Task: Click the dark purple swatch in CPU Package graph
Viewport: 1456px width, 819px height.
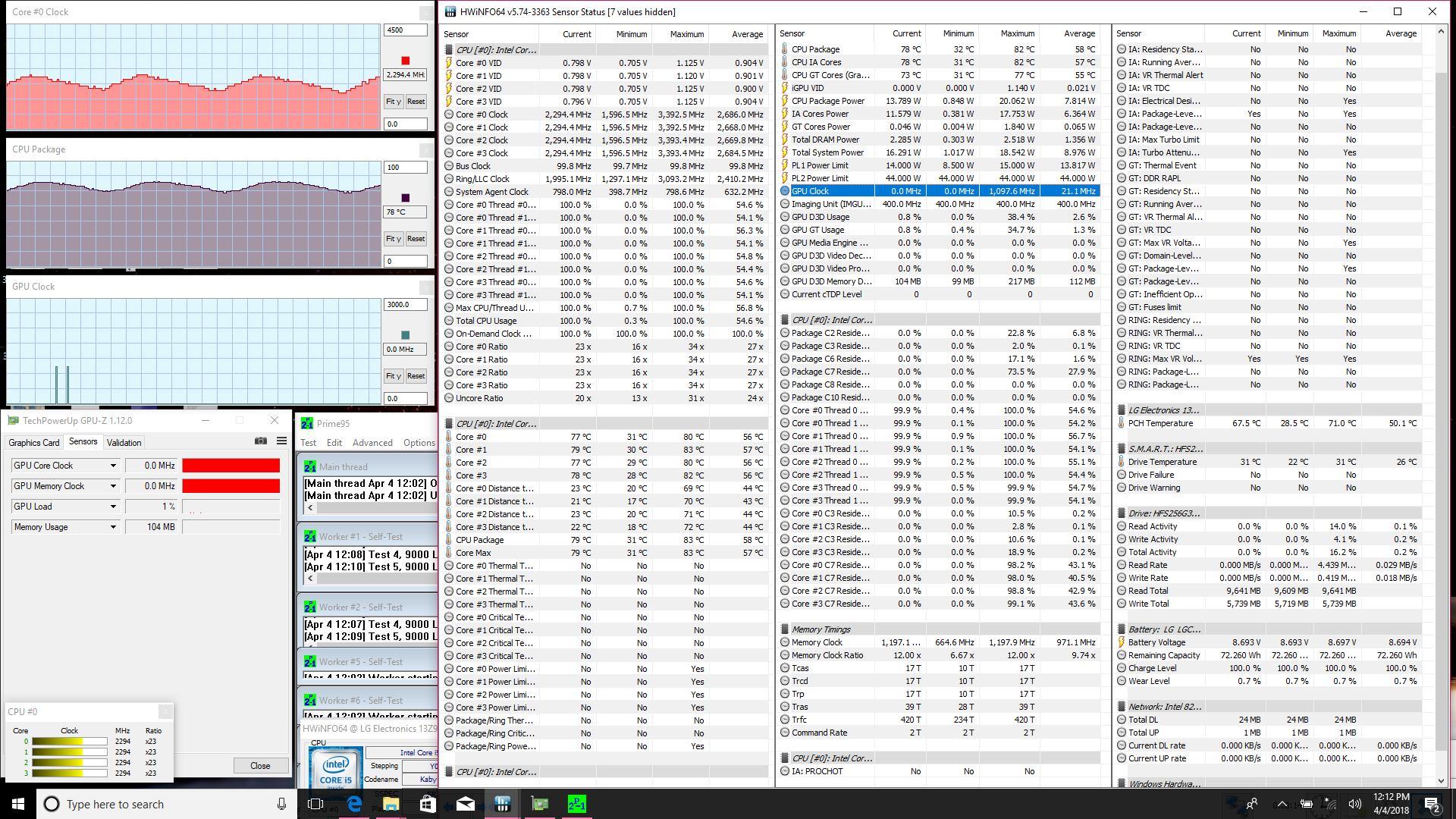Action: 405,198
